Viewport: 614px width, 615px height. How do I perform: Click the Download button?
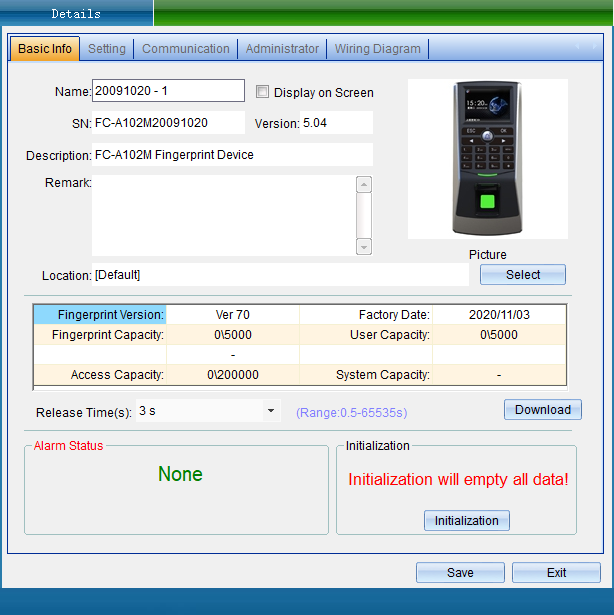point(542,410)
